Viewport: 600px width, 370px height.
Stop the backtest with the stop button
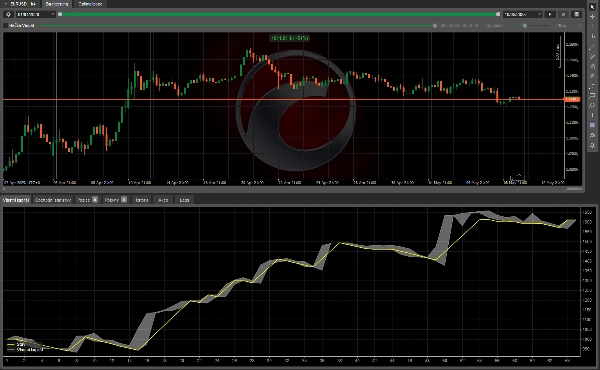tap(563, 14)
